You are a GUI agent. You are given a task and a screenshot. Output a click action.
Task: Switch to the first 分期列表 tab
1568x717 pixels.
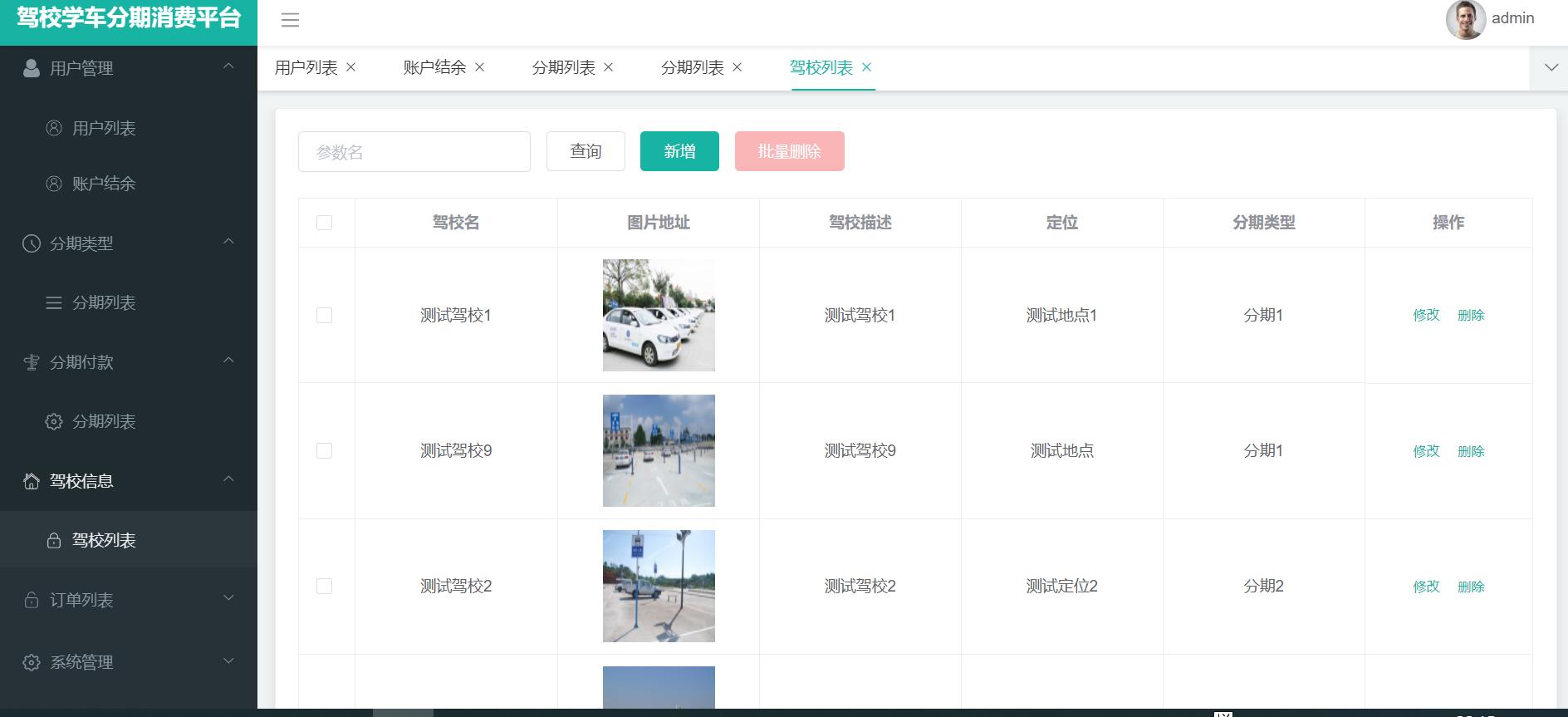click(563, 68)
